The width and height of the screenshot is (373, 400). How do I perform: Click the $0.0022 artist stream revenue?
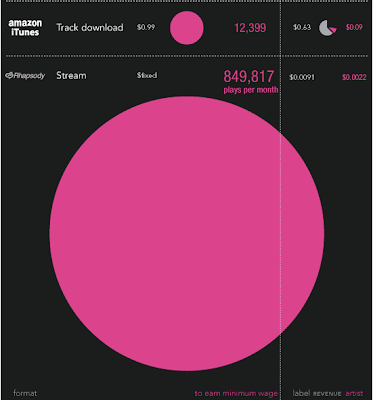coord(354,77)
